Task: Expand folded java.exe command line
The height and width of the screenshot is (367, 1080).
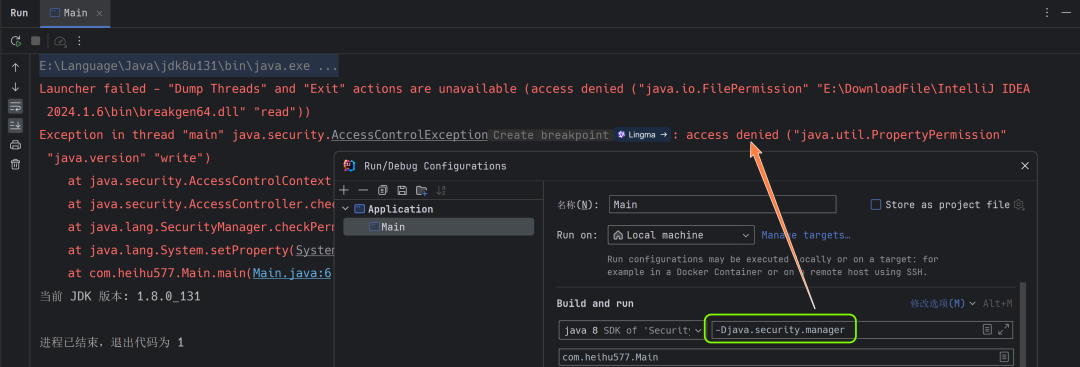Action: coord(189,66)
